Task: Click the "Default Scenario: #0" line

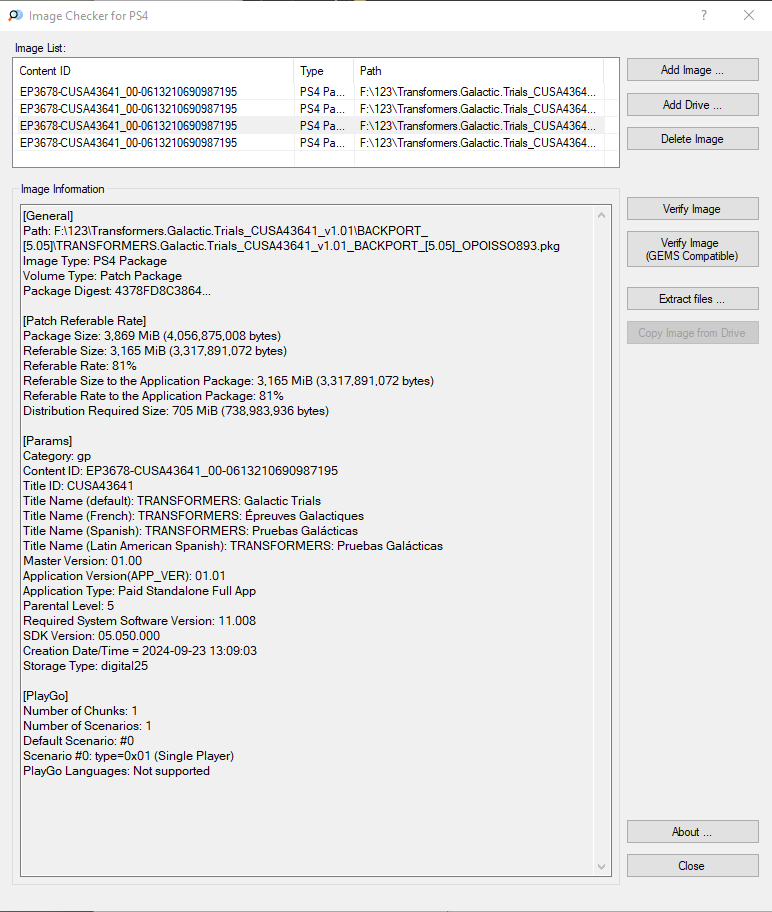Action: (79, 741)
